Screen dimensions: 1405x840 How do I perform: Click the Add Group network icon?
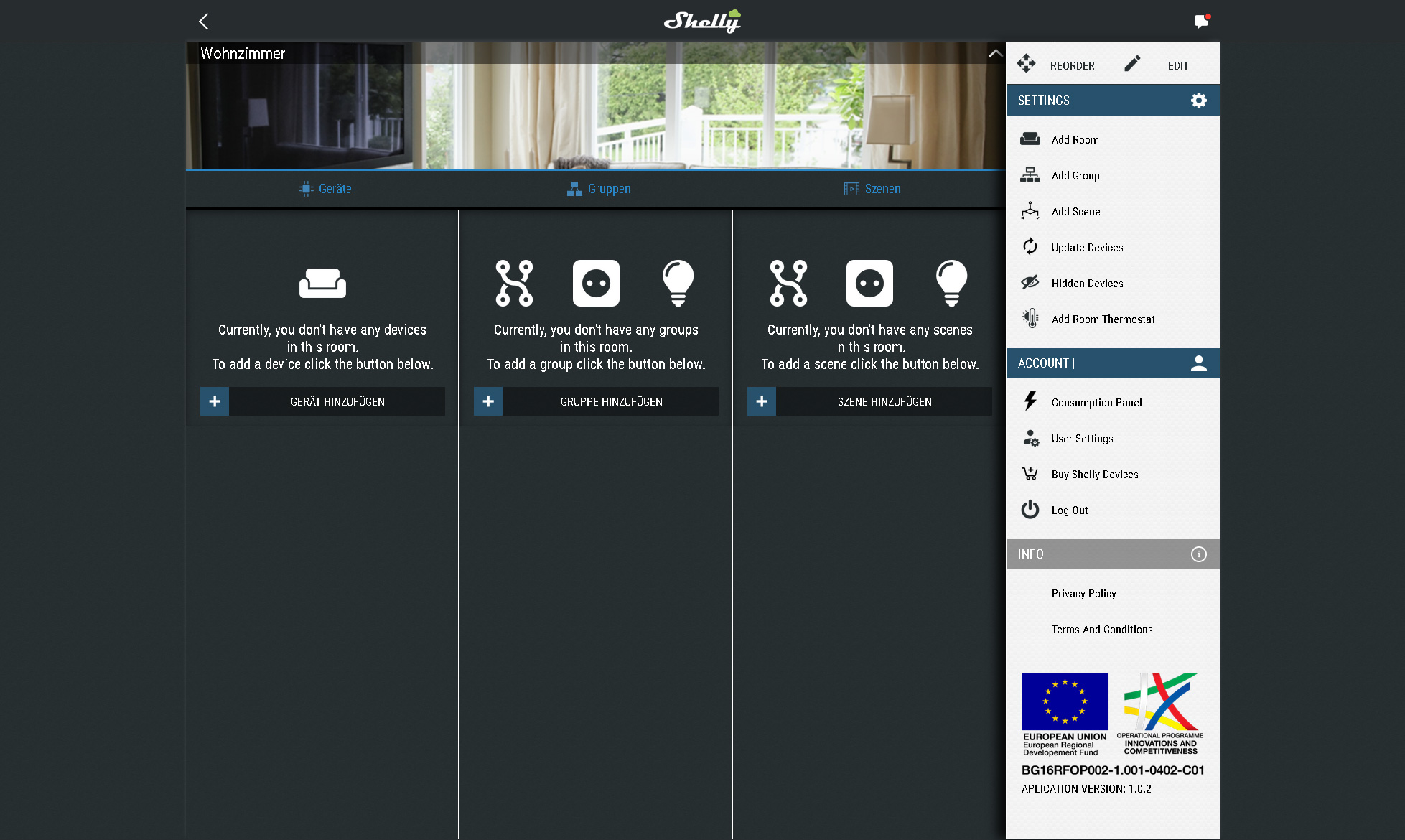pos(1030,174)
